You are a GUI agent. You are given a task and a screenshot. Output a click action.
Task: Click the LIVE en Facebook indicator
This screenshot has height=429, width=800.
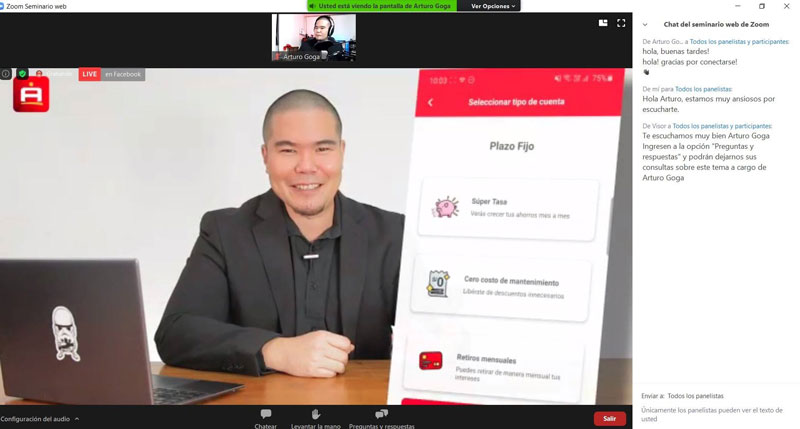click(x=112, y=74)
